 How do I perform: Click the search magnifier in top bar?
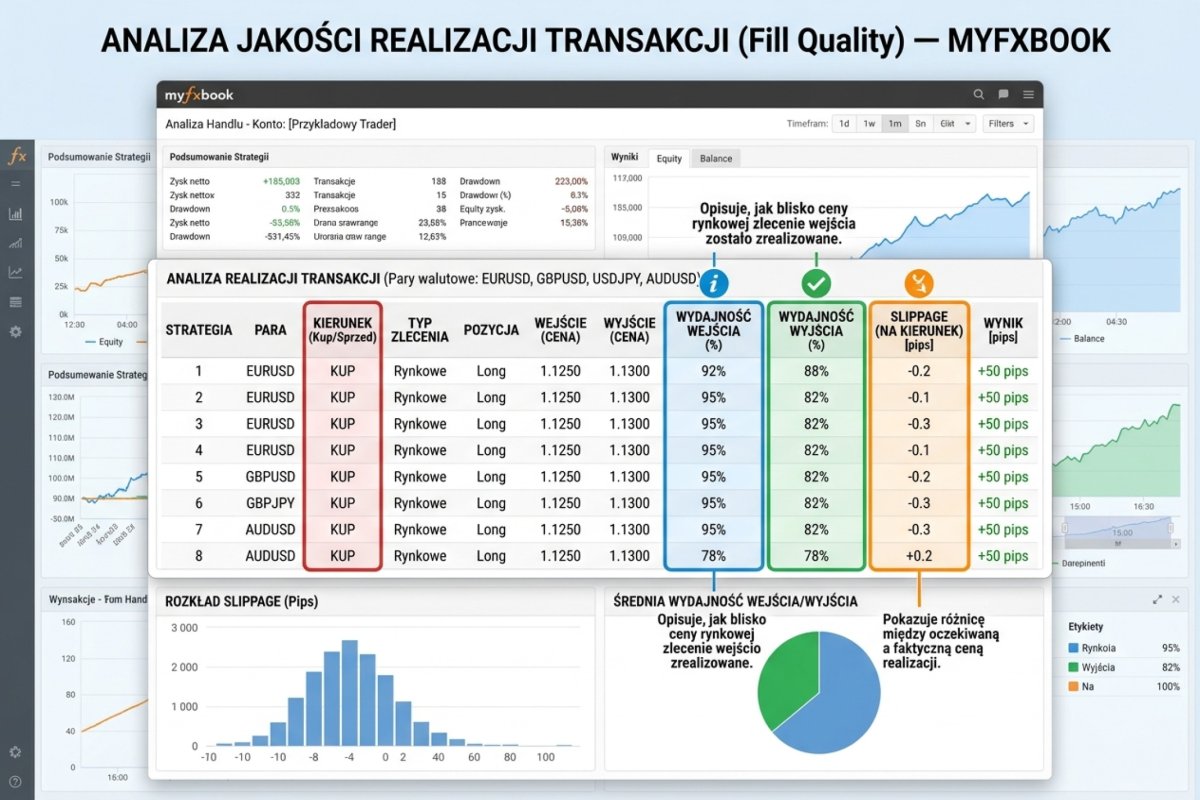(x=979, y=94)
